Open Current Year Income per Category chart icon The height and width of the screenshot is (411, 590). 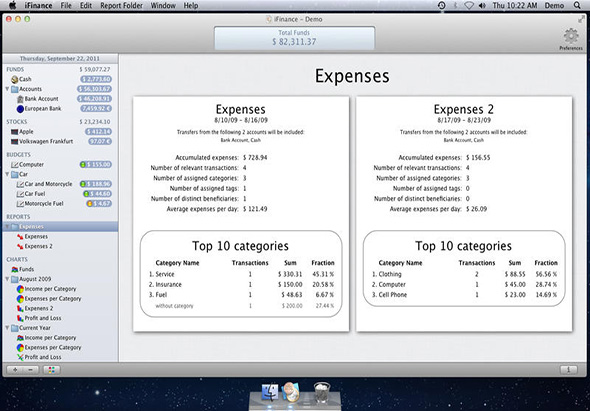click(20, 338)
